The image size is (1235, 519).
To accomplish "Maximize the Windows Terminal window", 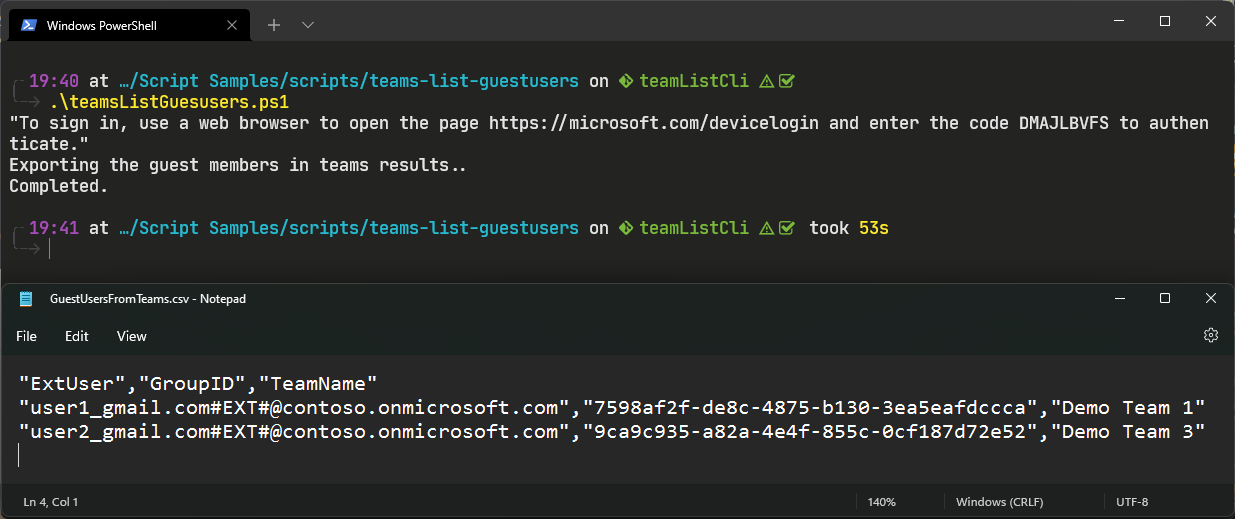I will tap(1165, 21).
